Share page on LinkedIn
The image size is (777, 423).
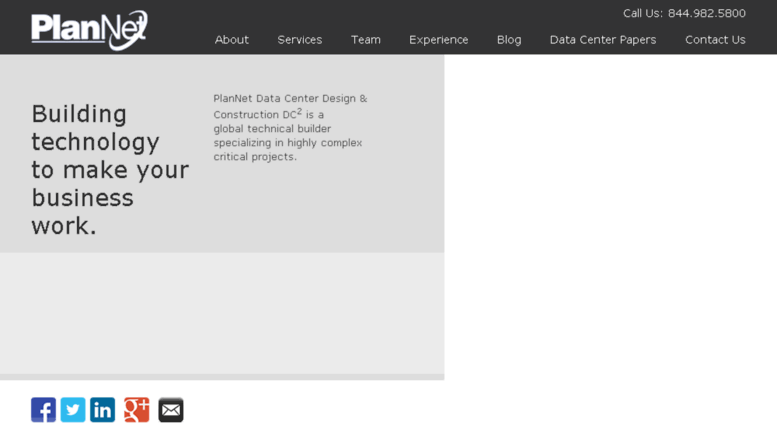(x=103, y=410)
